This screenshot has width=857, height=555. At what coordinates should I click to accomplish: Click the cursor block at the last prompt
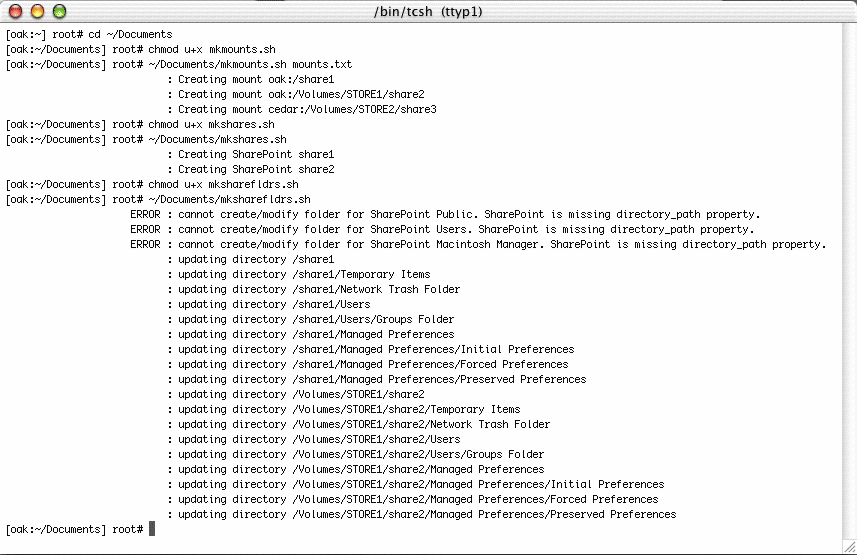click(152, 529)
